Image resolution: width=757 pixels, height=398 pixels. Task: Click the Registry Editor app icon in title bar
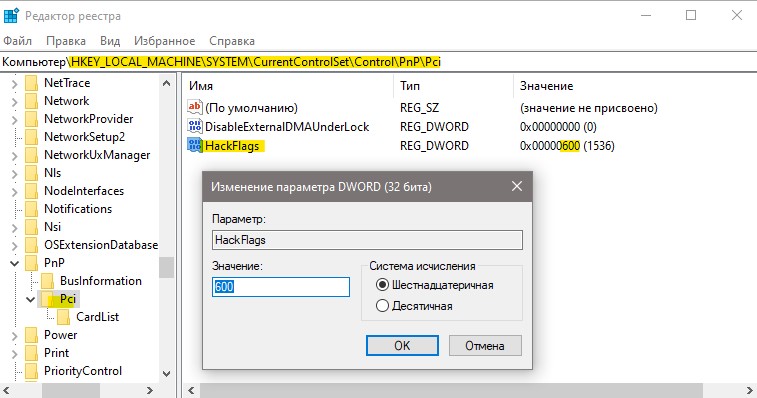(11, 15)
